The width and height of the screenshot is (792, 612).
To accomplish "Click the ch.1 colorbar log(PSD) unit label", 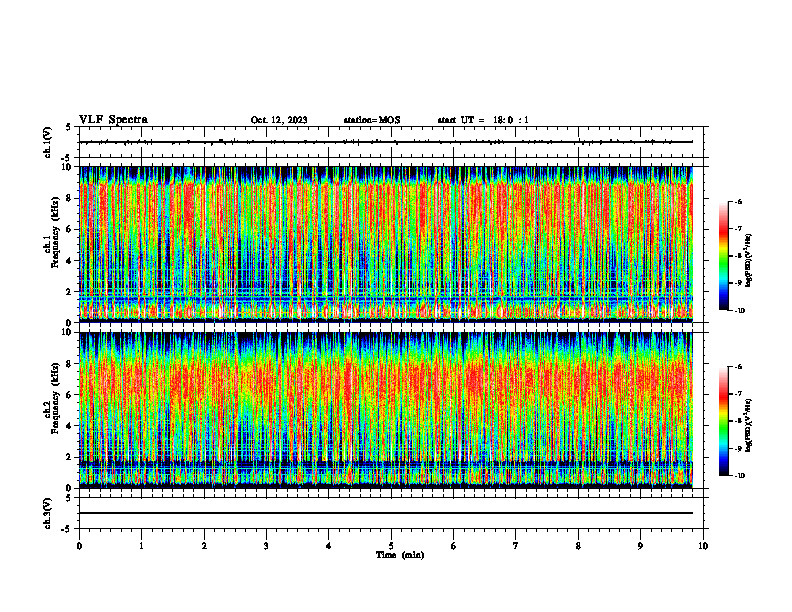I will click(749, 261).
